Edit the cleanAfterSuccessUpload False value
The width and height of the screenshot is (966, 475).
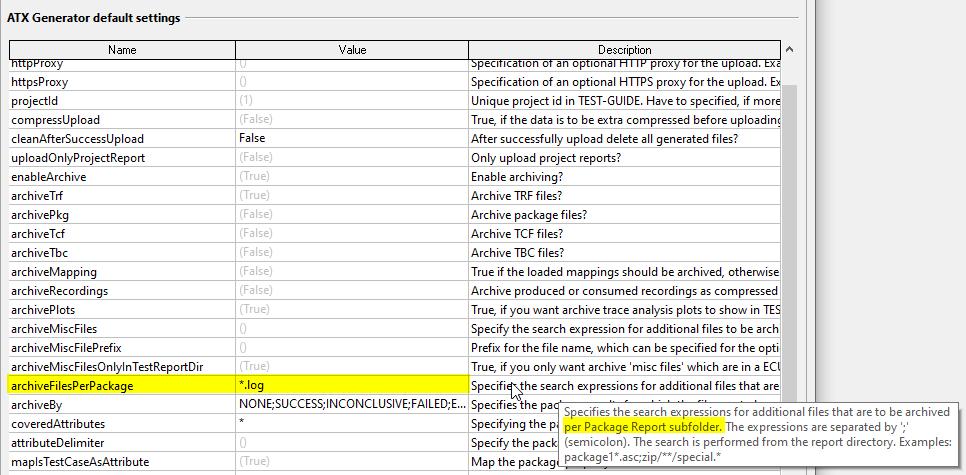pyautogui.click(x=352, y=139)
